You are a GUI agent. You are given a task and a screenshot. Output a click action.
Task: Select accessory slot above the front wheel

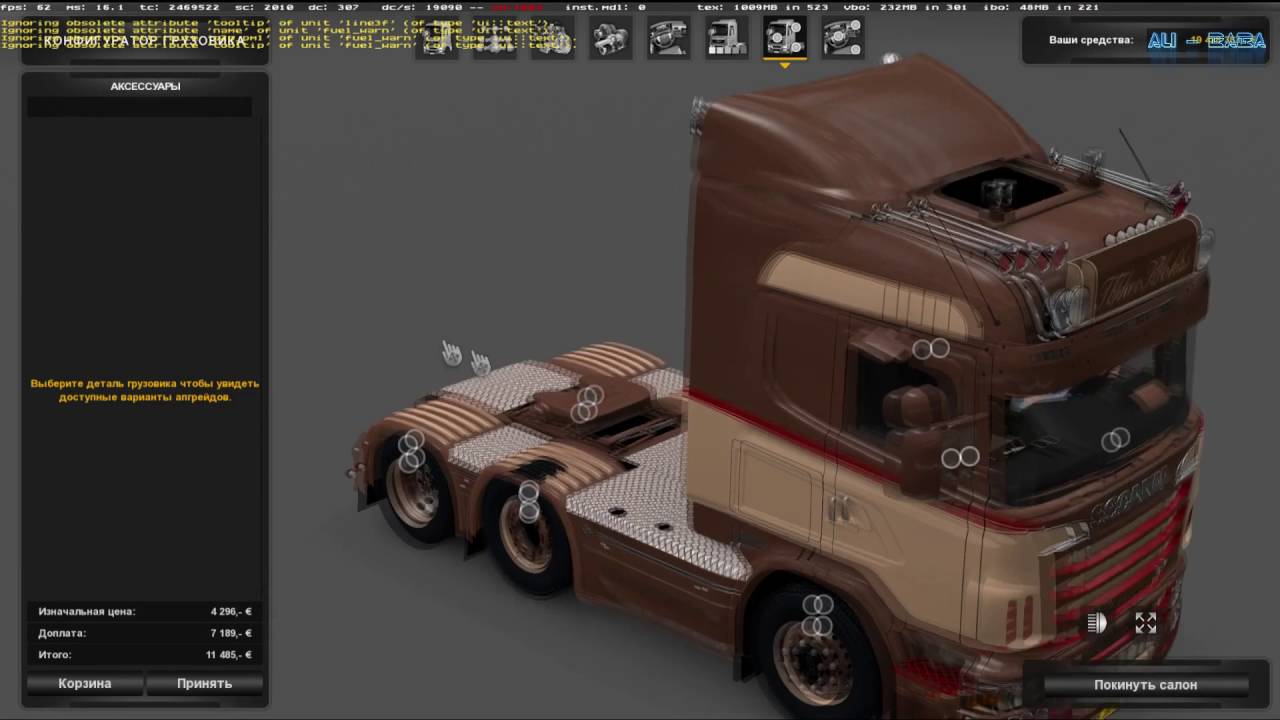818,615
